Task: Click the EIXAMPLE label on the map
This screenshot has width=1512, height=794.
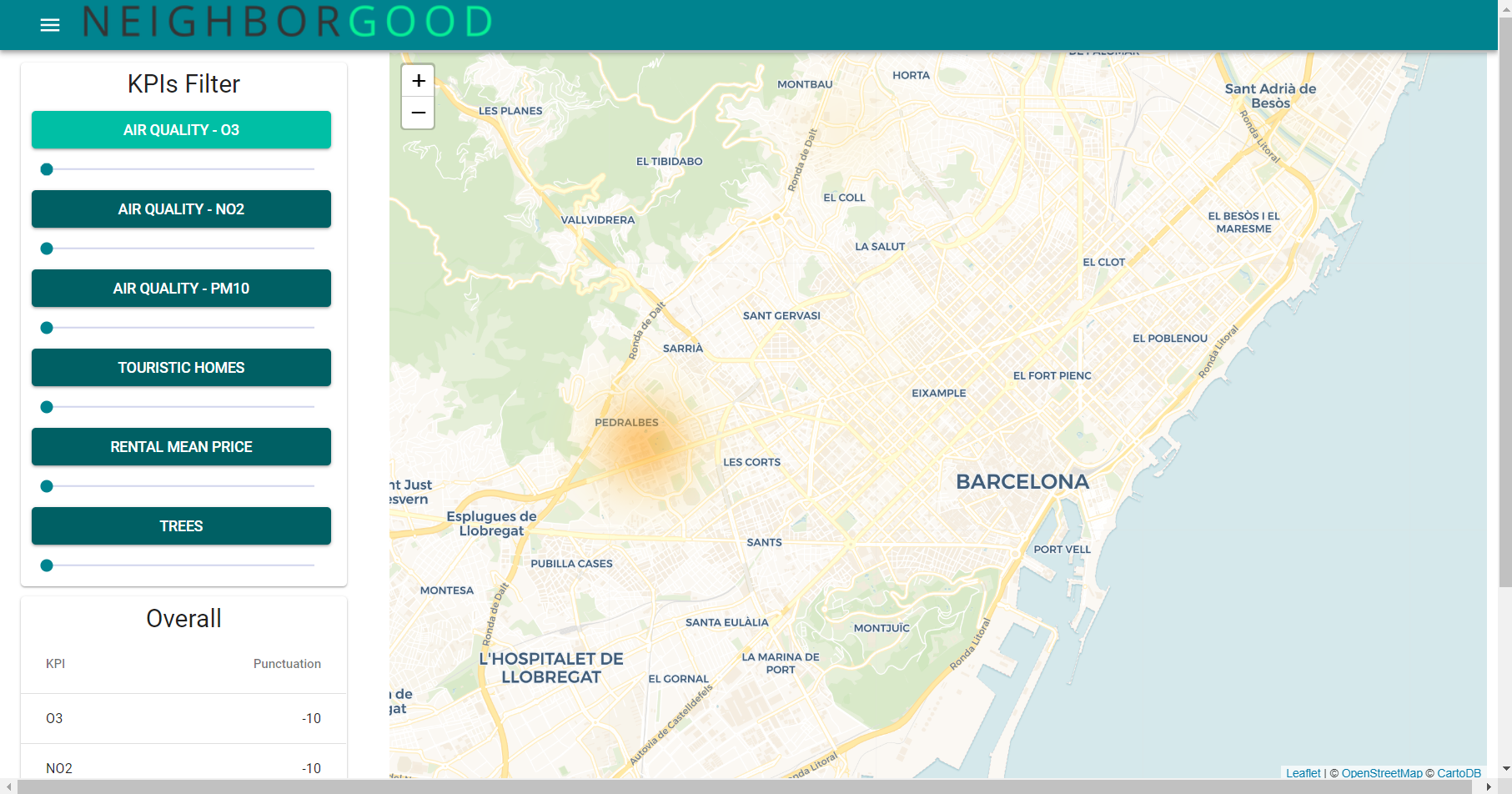Action: pos(939,394)
